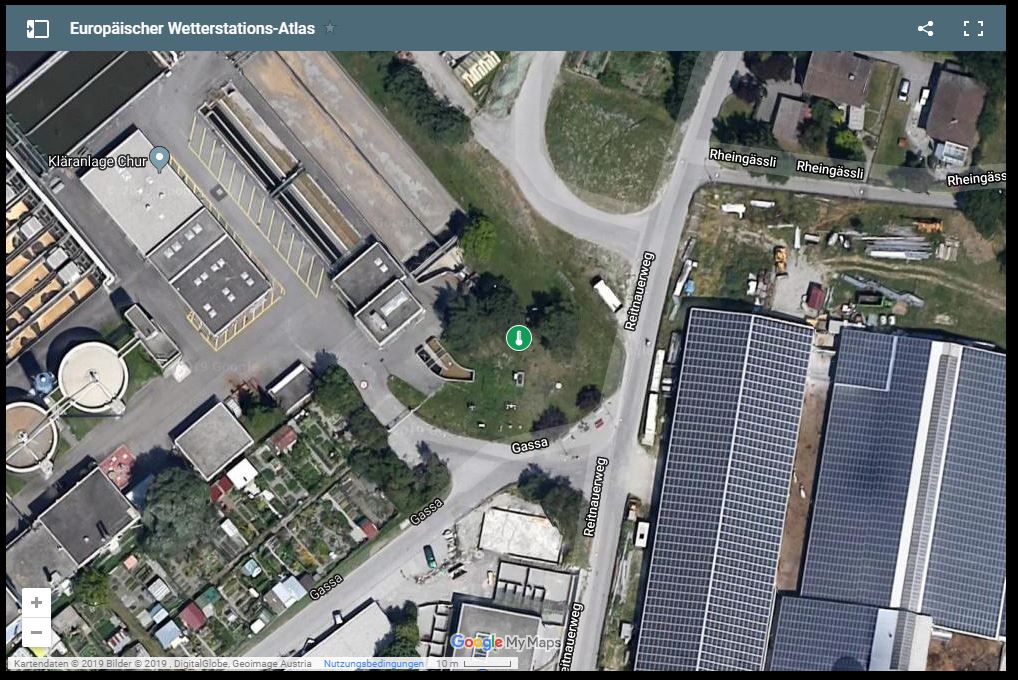Open the Nutzungsbedingungen terms link
The width and height of the screenshot is (1018, 680).
click(x=373, y=664)
